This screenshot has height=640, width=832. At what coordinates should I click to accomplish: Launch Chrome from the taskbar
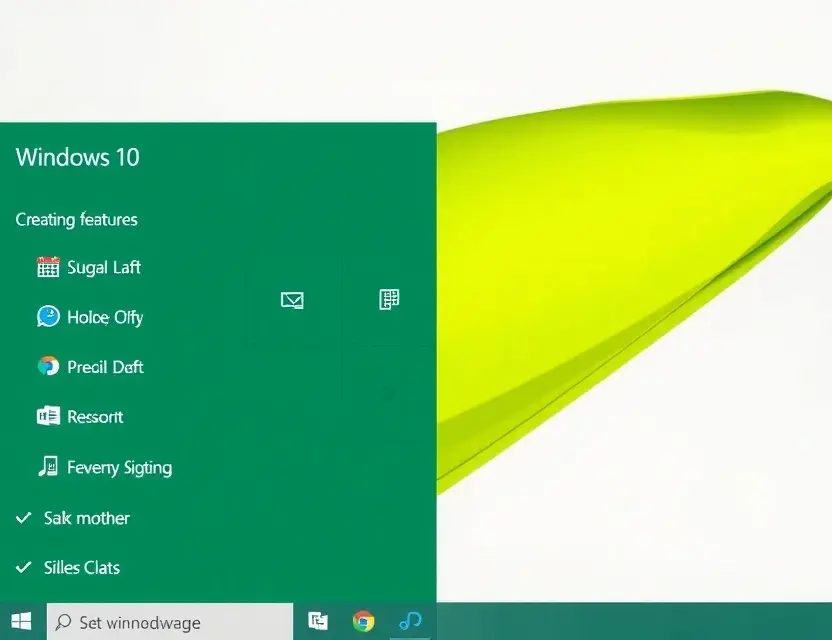click(363, 621)
